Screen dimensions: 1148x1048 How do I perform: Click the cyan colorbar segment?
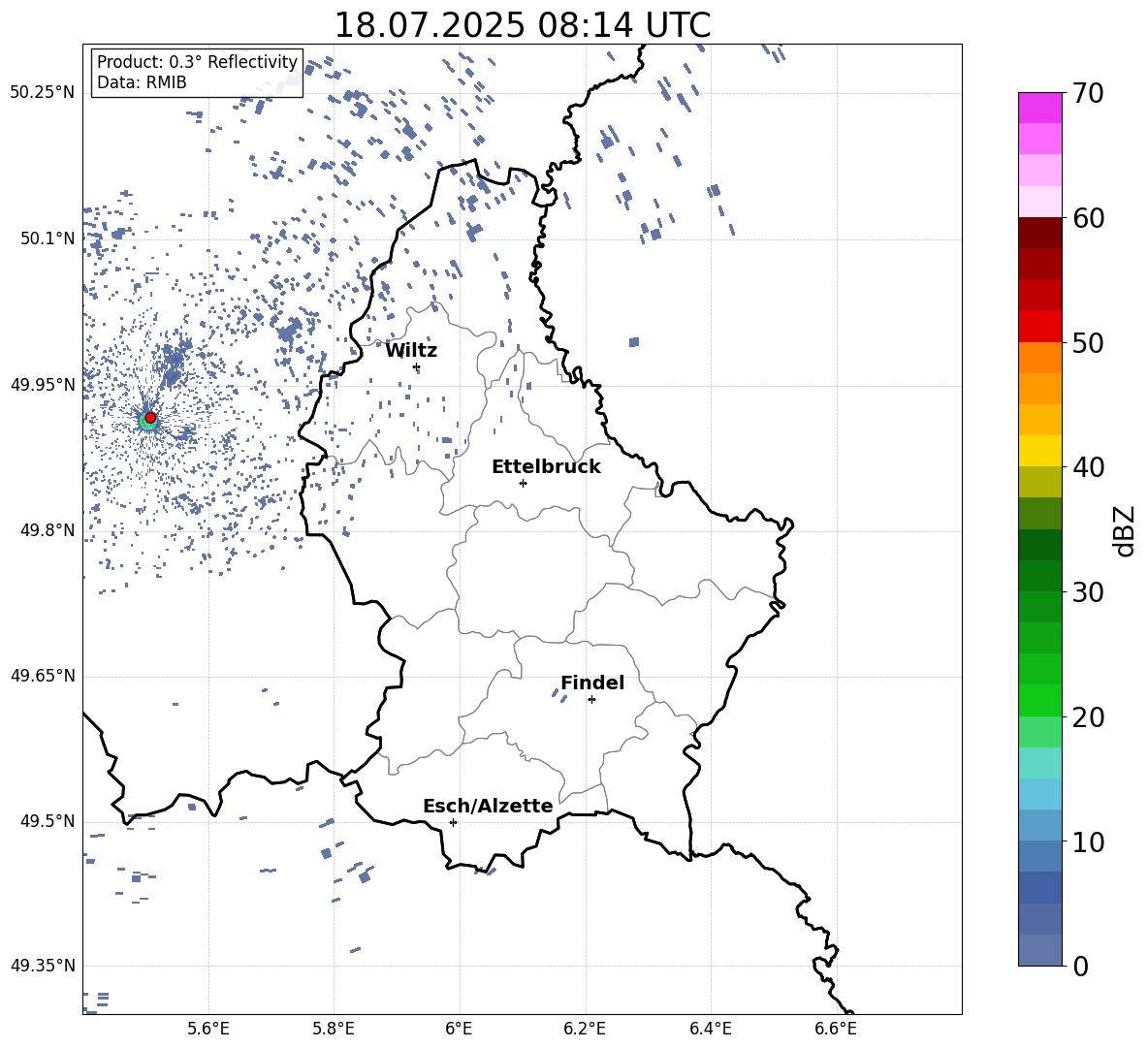[1039, 763]
